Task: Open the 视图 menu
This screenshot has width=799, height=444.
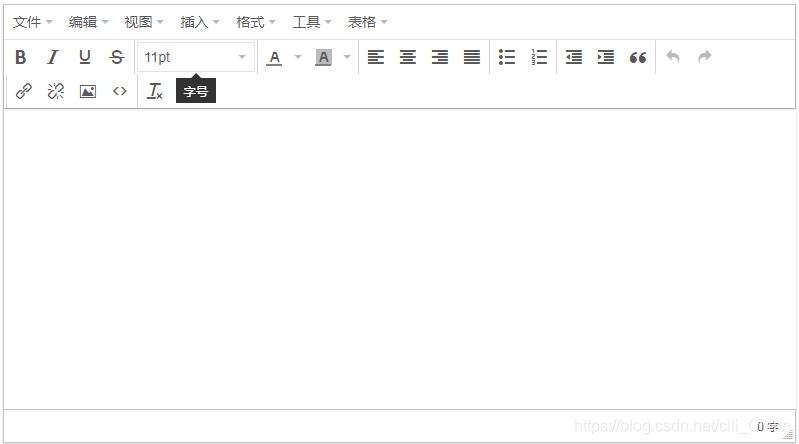Action: [x=144, y=22]
